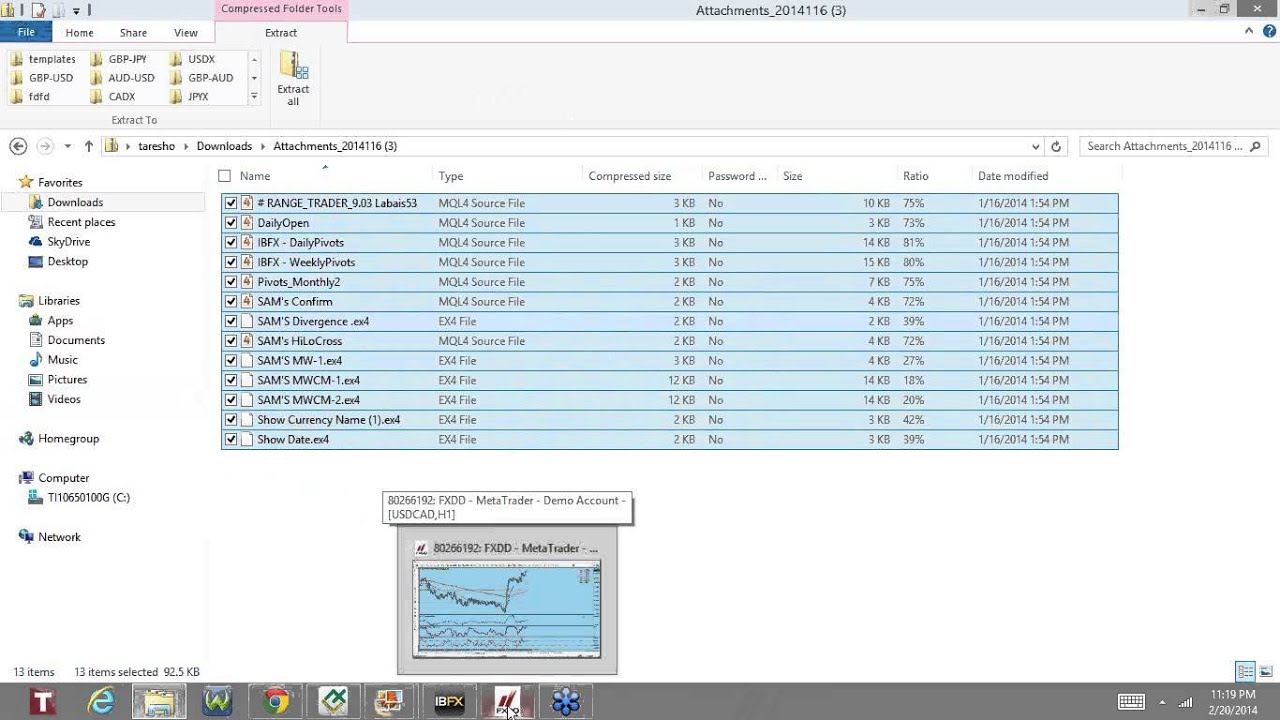The image size is (1280, 720).
Task: Select the templates extract destination folder
Action: [44, 59]
